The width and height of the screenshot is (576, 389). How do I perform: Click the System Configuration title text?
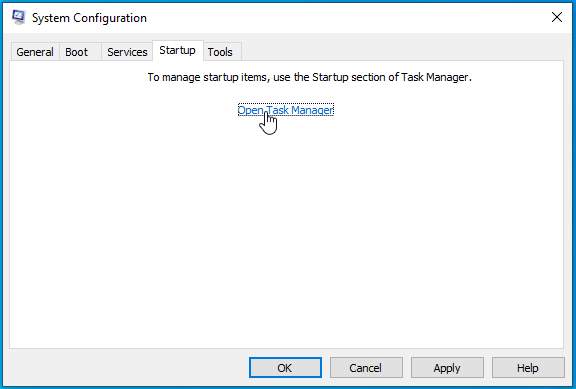(89, 18)
